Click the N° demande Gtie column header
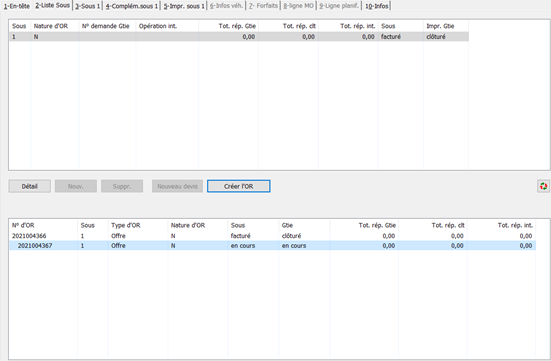 pos(105,26)
